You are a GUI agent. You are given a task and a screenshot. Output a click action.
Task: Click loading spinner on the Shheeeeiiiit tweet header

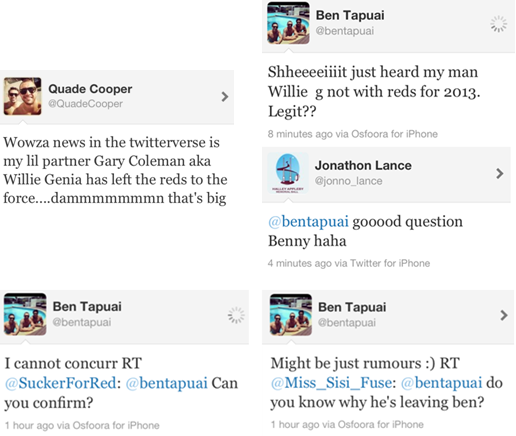pos(499,24)
